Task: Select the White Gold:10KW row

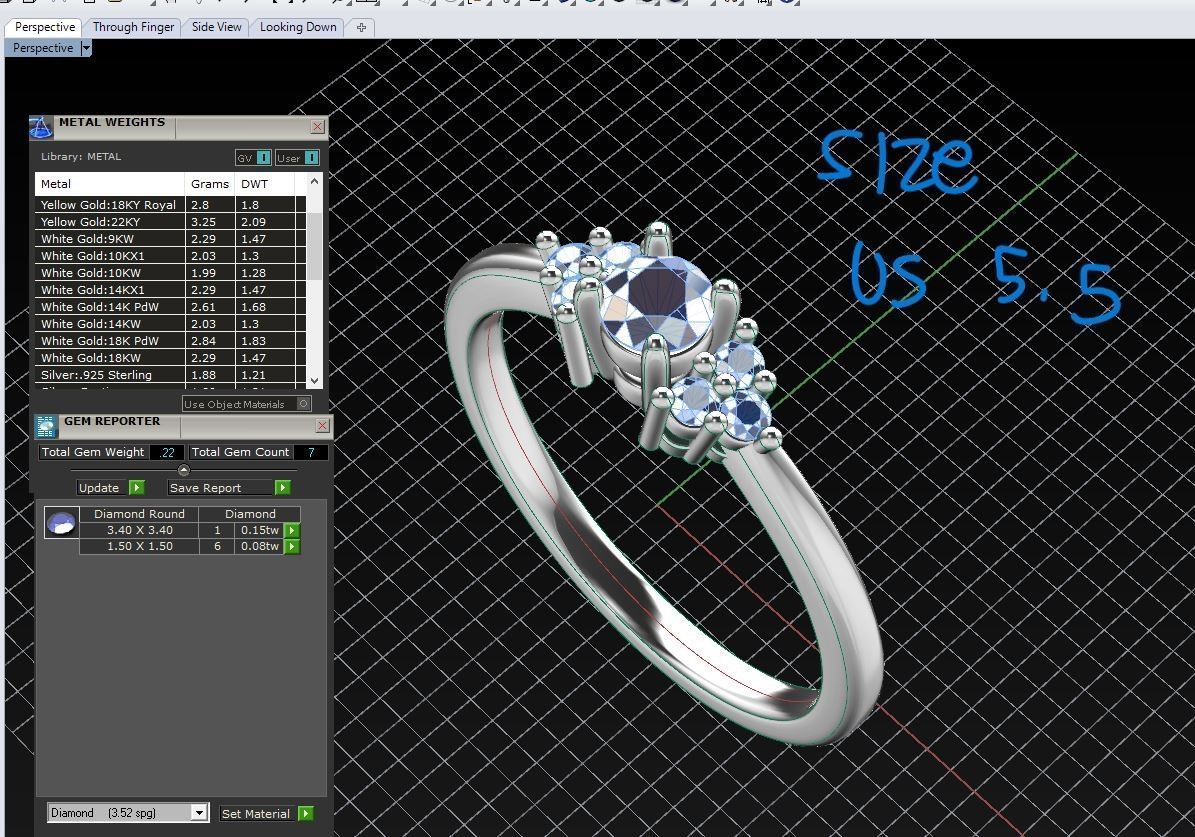Action: coord(171,273)
